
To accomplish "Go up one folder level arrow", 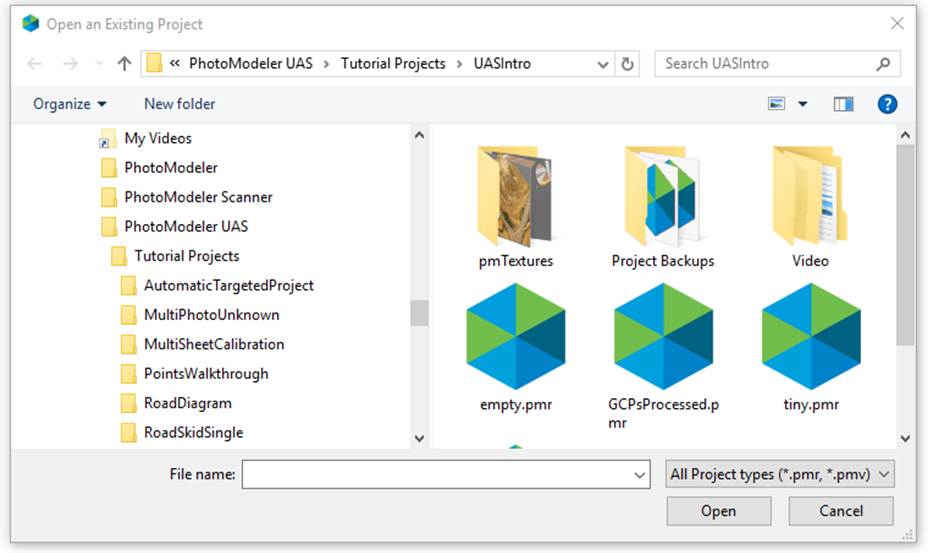I will pyautogui.click(x=124, y=64).
